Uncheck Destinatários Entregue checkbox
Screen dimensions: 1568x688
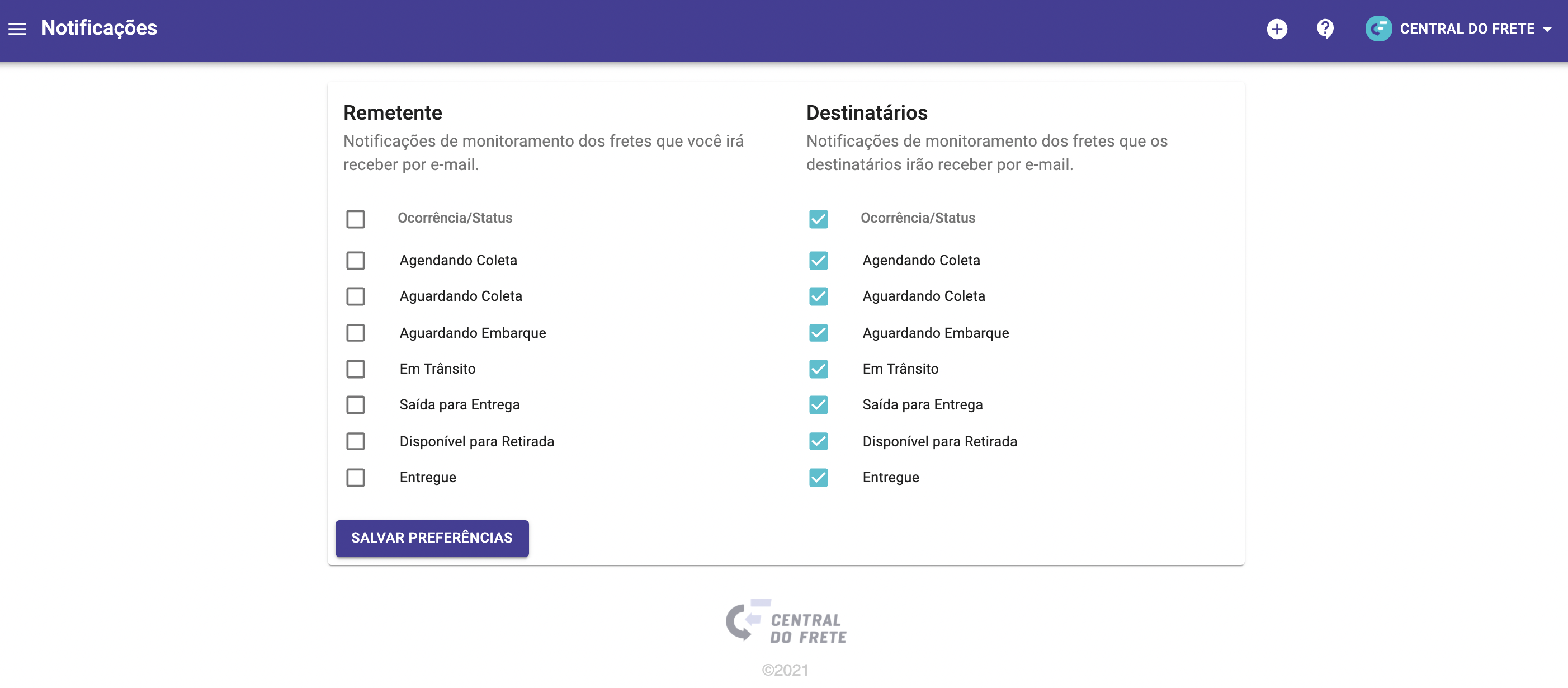(818, 477)
